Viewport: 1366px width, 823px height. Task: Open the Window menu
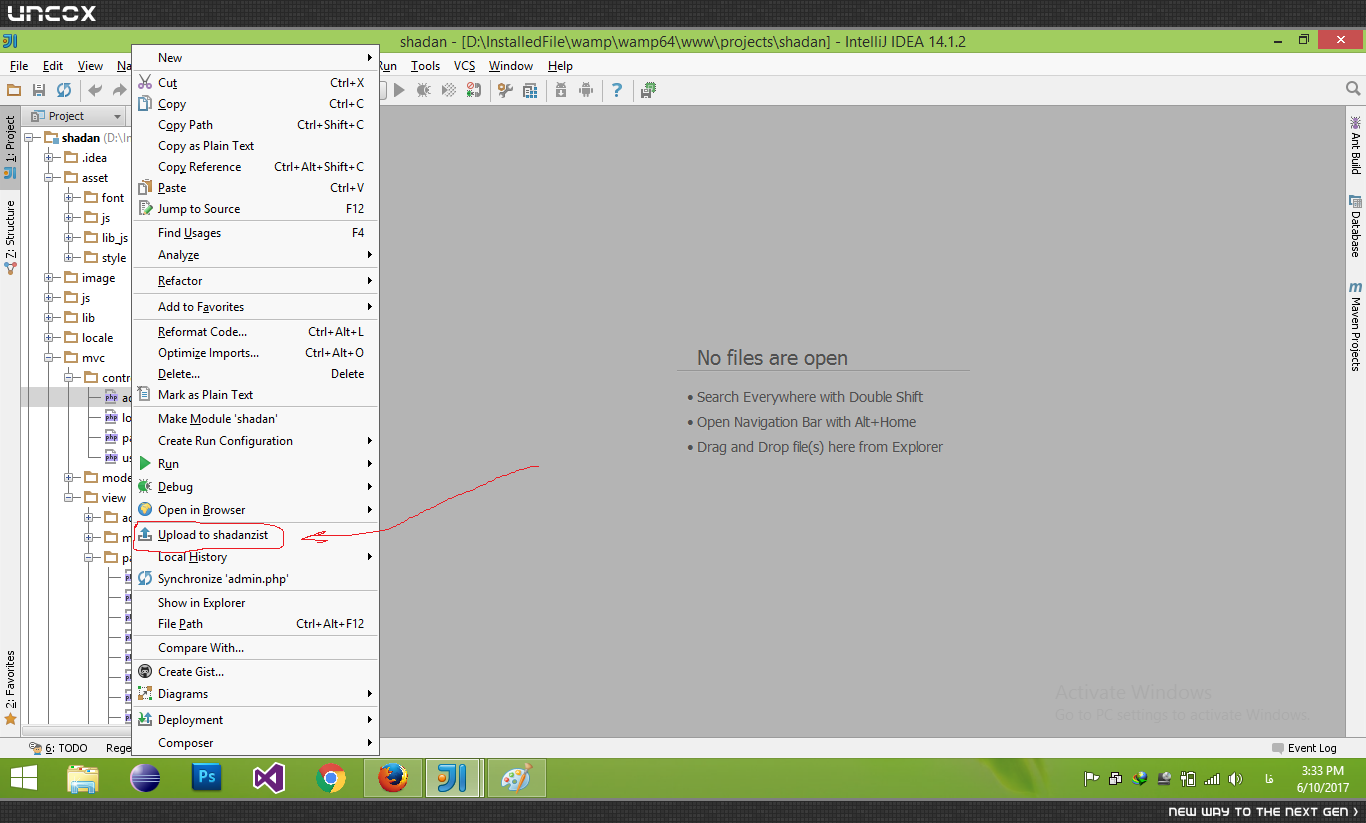click(511, 66)
